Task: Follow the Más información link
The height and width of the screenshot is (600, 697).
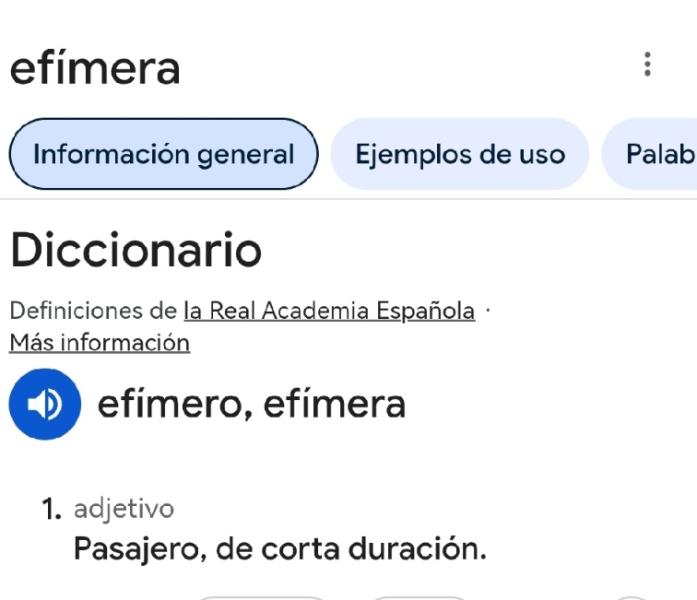Action: [100, 343]
